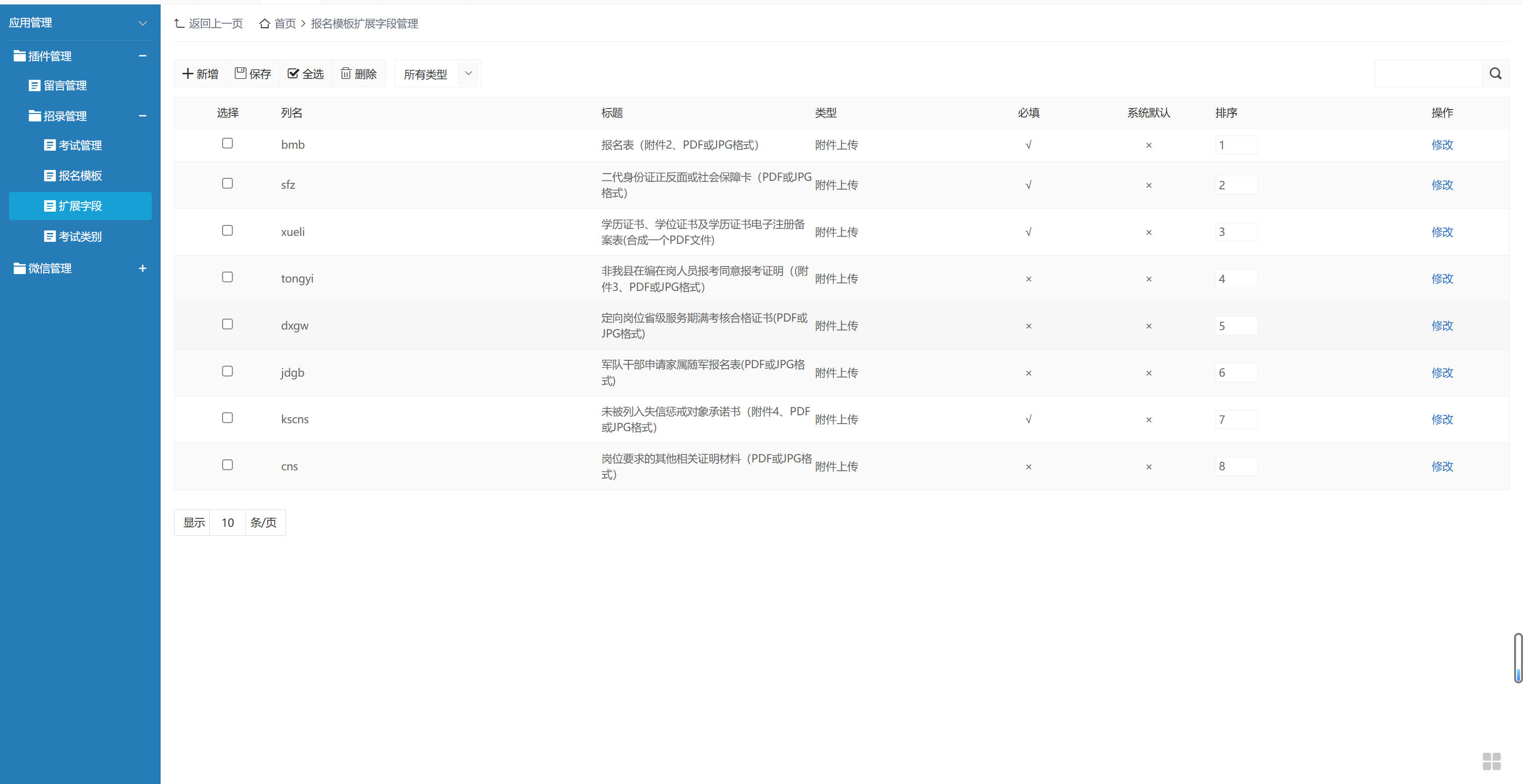Click the vertical scrollbar thumb
Screen dimensions: 1523x784
click(1518, 658)
